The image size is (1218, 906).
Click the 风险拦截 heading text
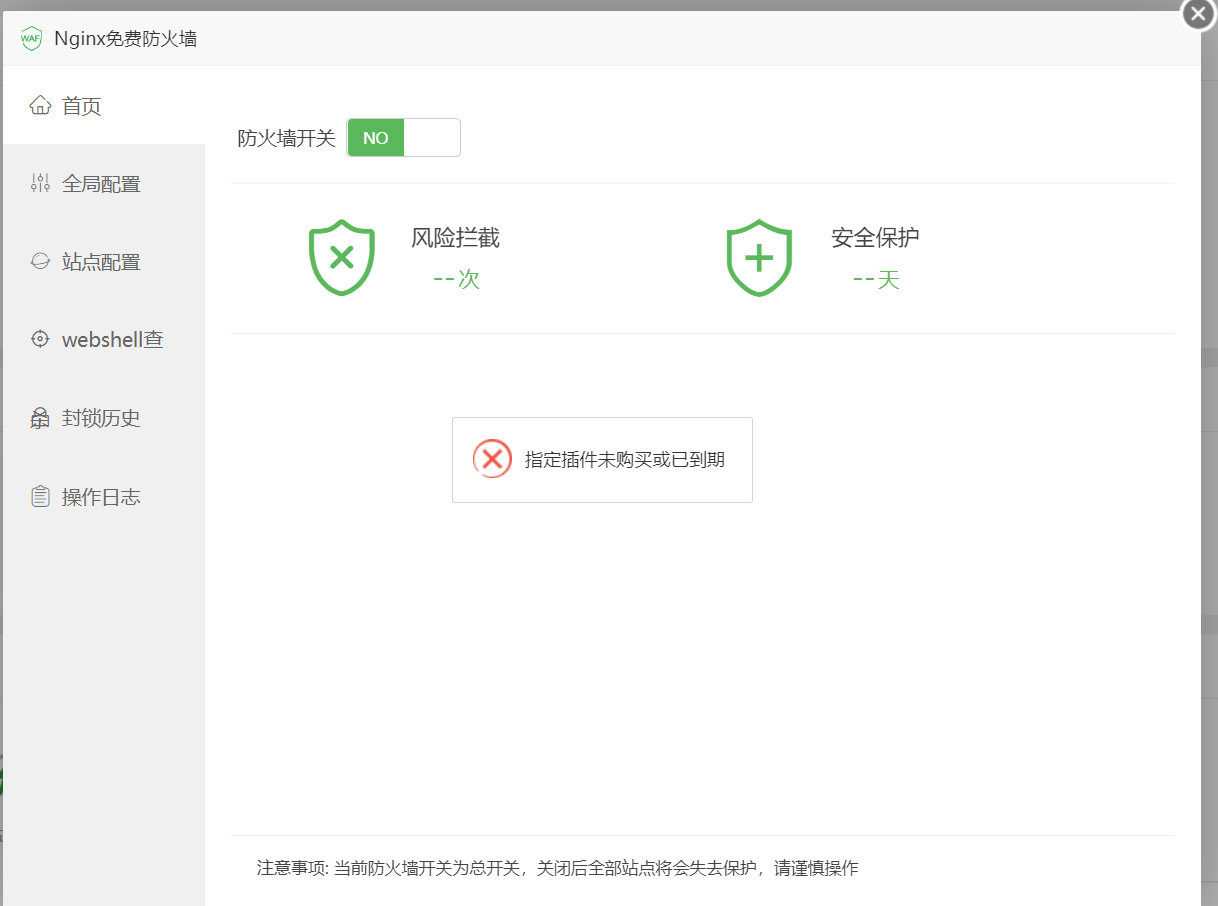[x=455, y=238]
